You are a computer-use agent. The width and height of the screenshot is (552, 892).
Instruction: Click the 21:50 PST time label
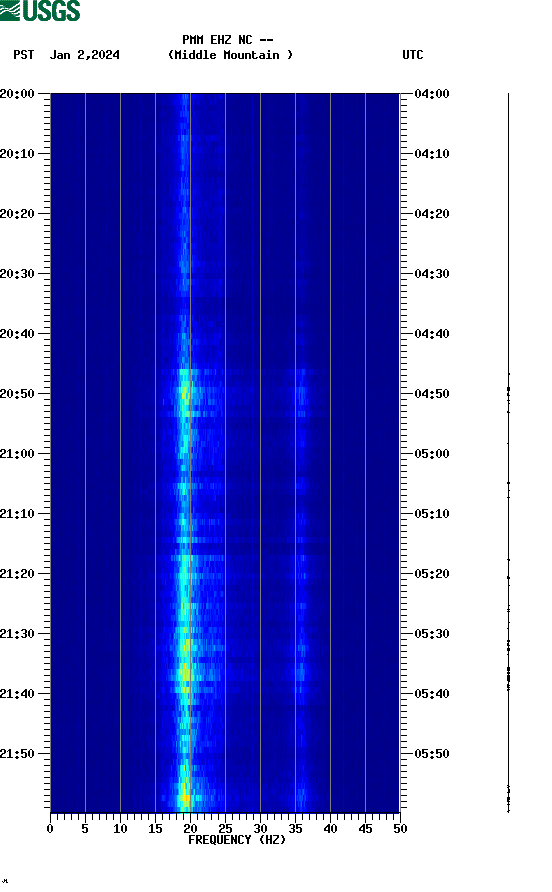pyautogui.click(x=17, y=754)
